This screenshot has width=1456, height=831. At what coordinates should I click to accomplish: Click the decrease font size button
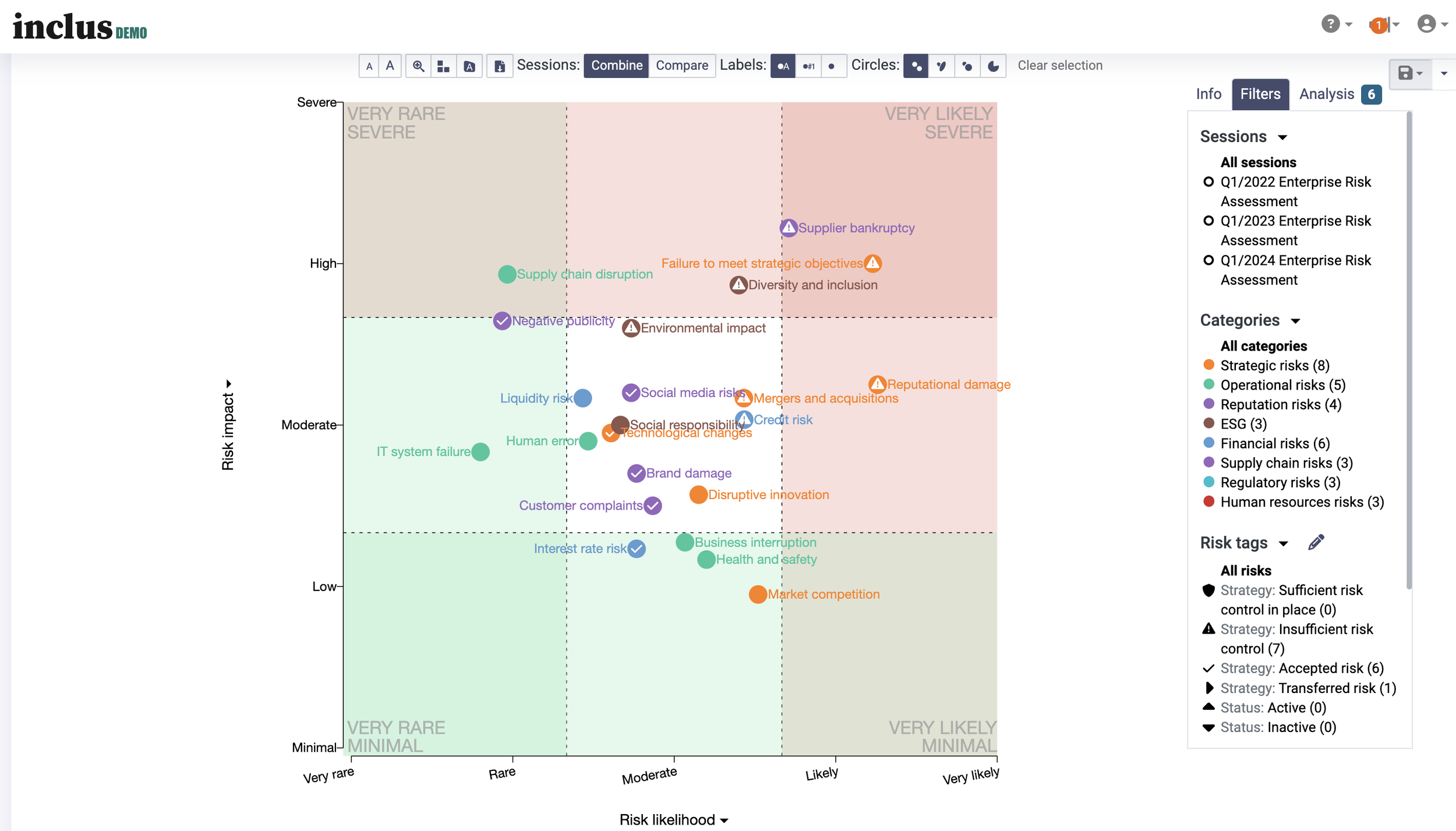[x=369, y=66]
